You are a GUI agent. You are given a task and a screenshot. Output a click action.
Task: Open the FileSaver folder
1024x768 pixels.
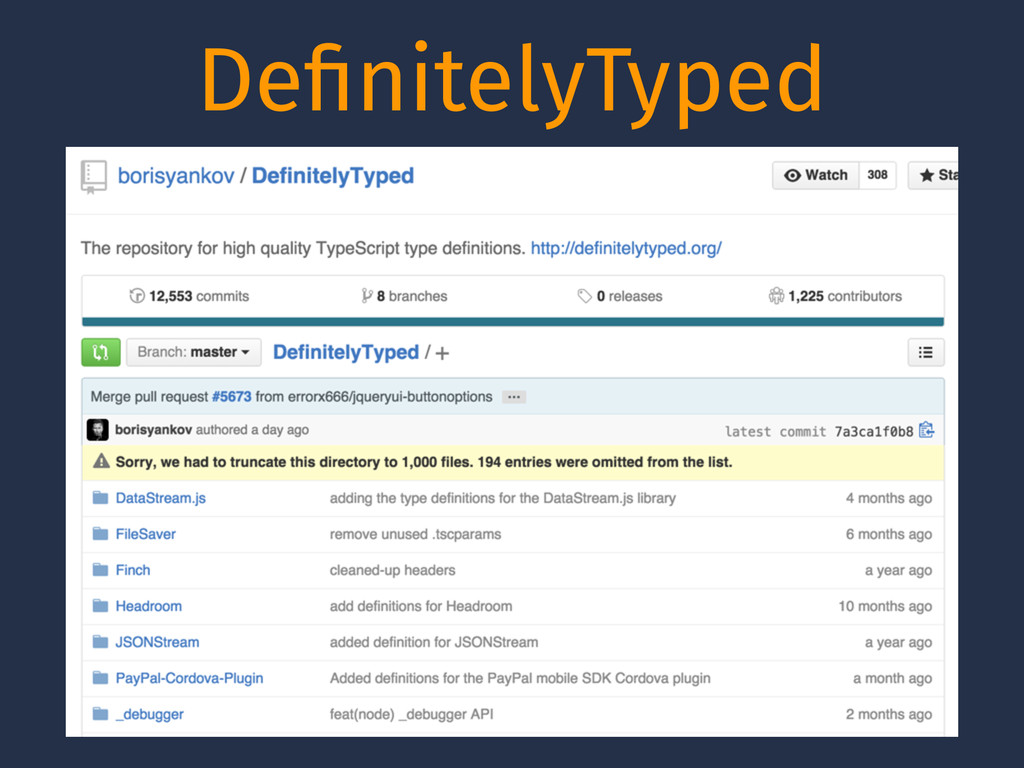146,534
